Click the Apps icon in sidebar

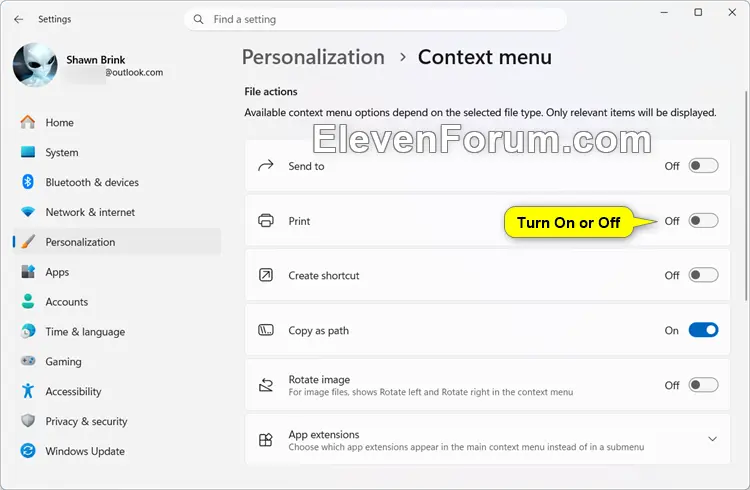click(x=28, y=271)
